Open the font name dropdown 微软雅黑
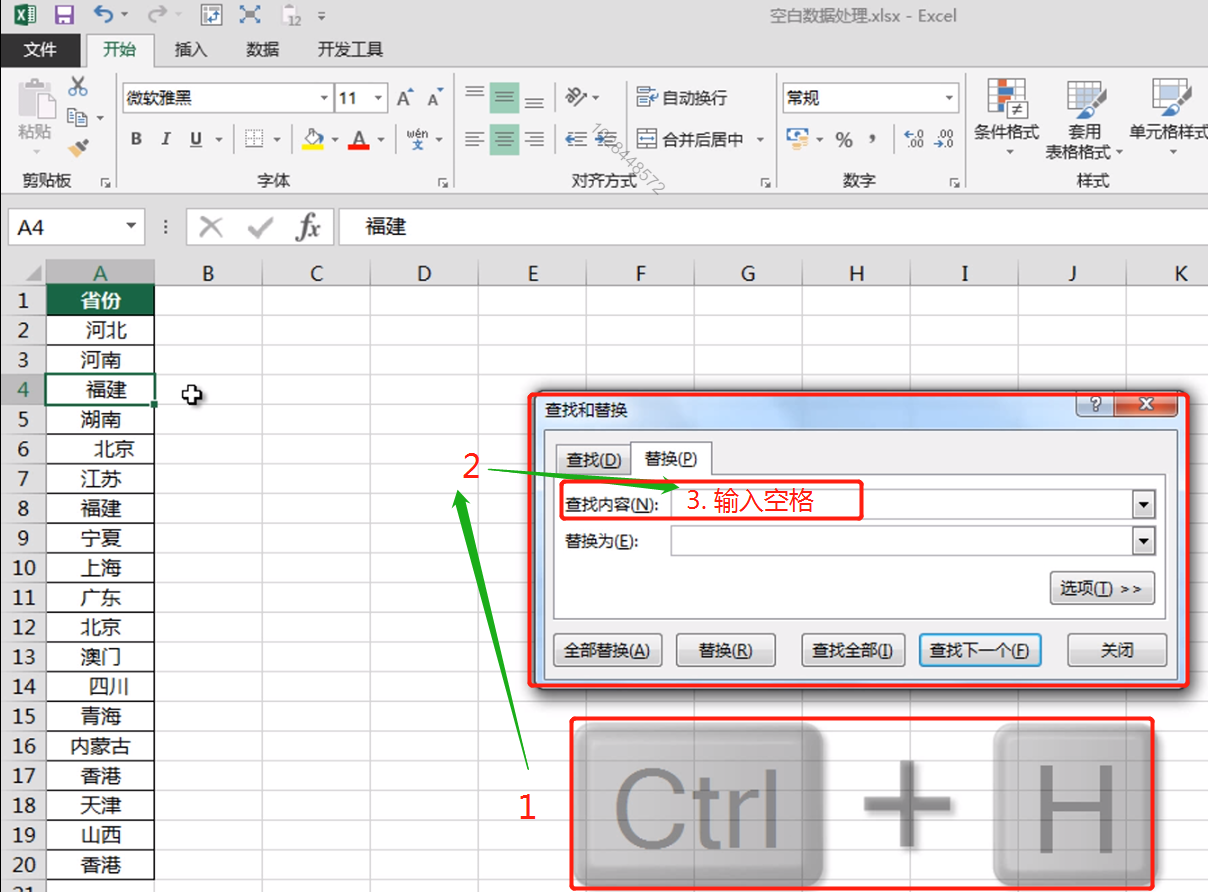1208x892 pixels. (x=324, y=98)
